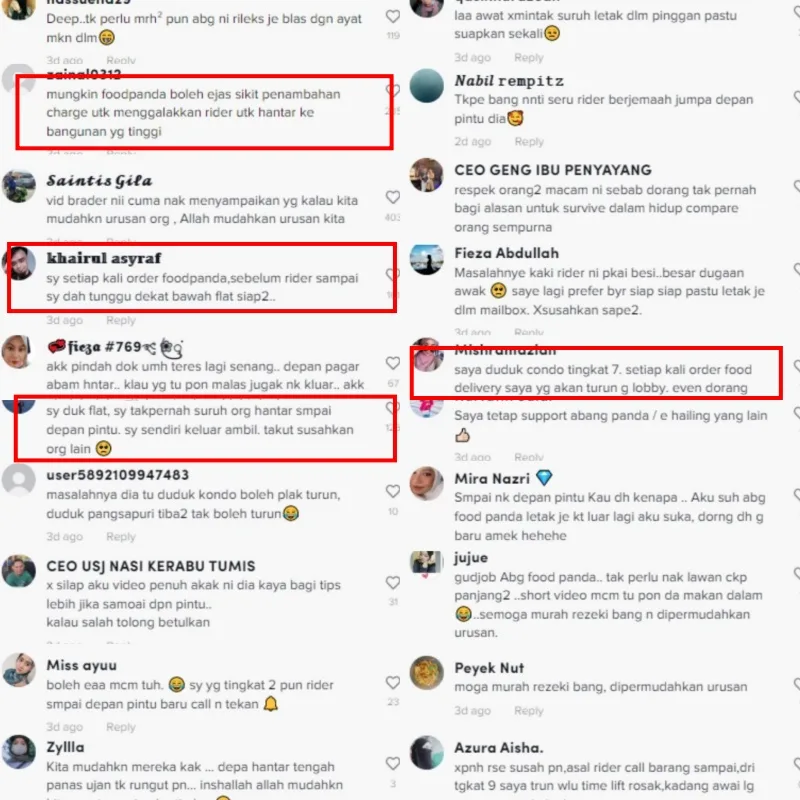Tap heart on user5892109947483's comment

pyautogui.click(x=392, y=491)
